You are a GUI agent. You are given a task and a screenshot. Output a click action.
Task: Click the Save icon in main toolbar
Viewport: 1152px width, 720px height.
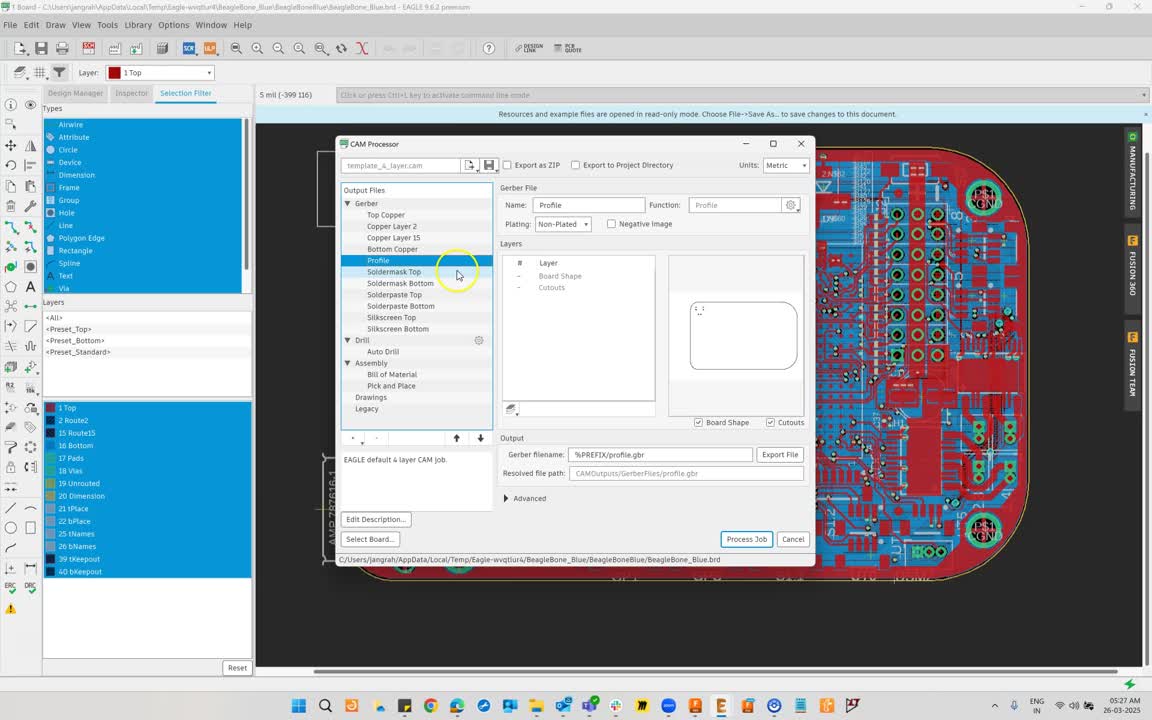(x=41, y=48)
